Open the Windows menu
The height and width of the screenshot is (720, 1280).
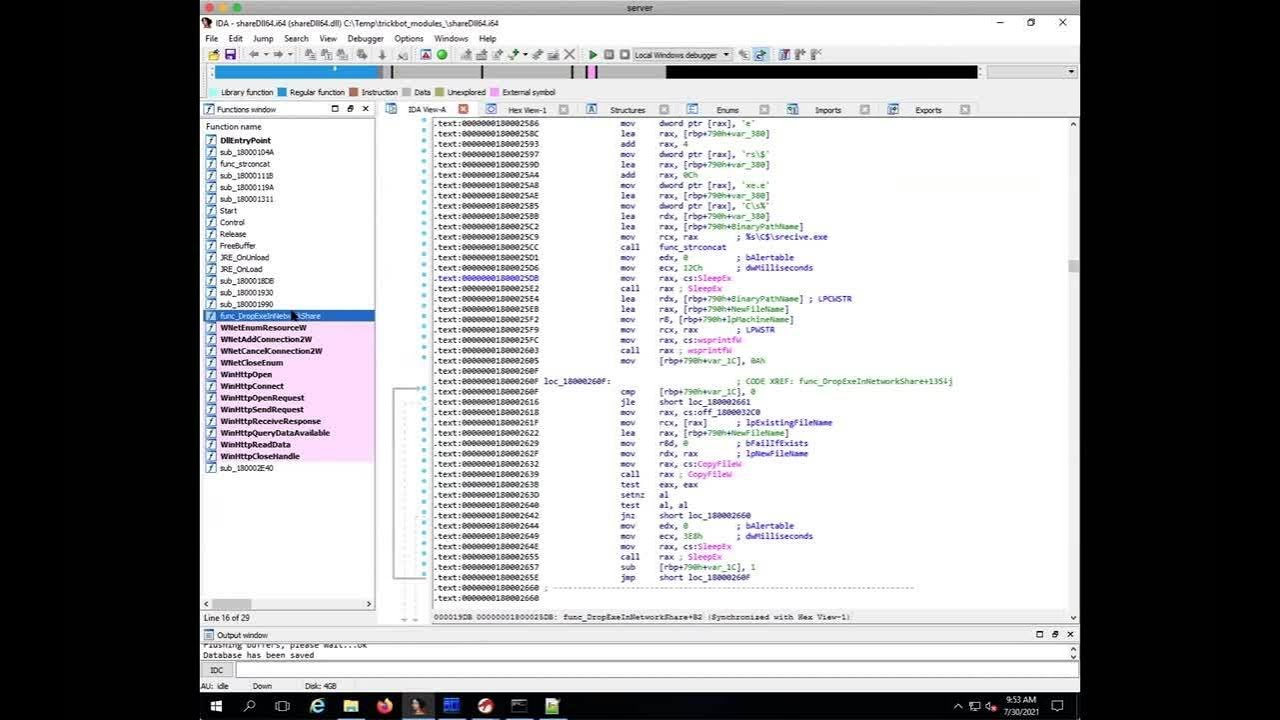[x=451, y=38]
